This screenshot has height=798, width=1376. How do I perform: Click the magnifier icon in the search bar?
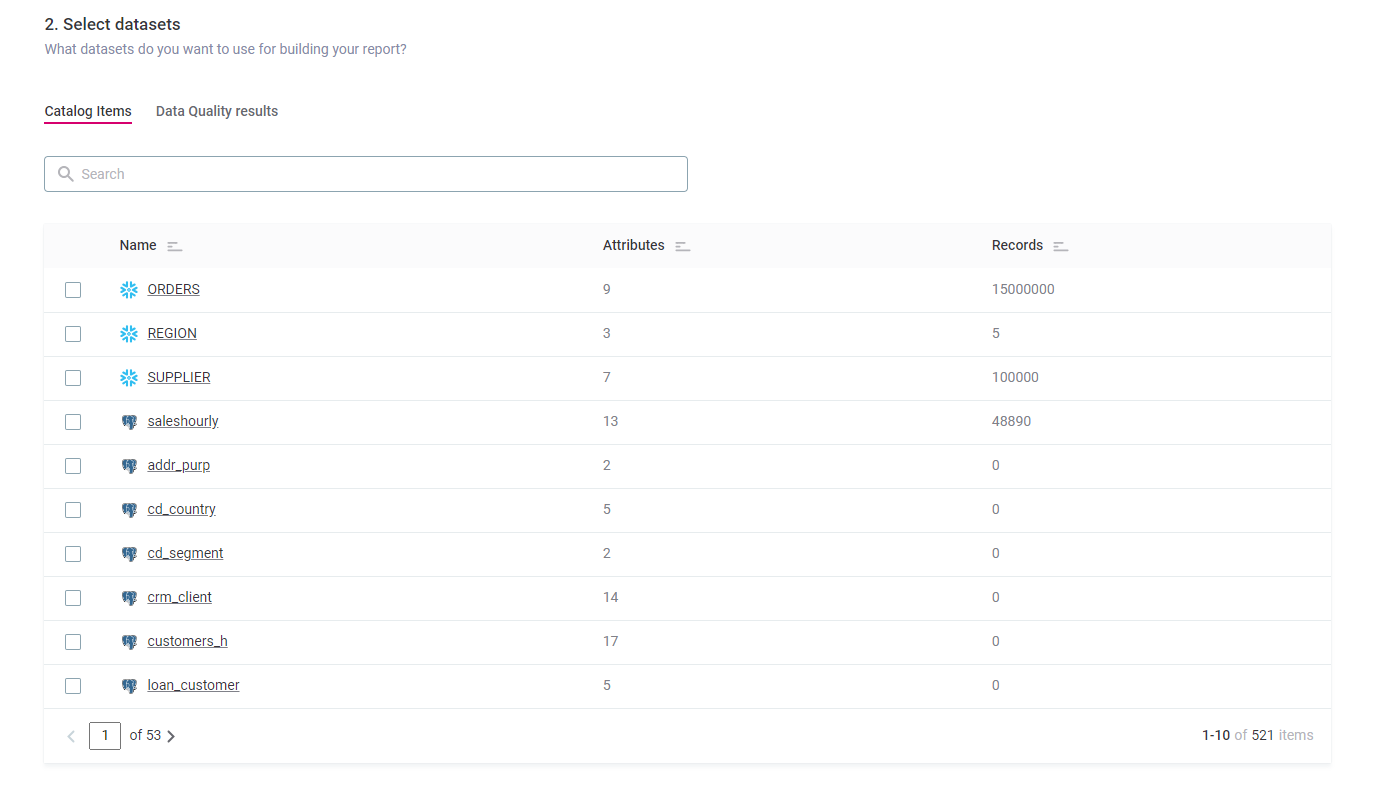tap(65, 173)
